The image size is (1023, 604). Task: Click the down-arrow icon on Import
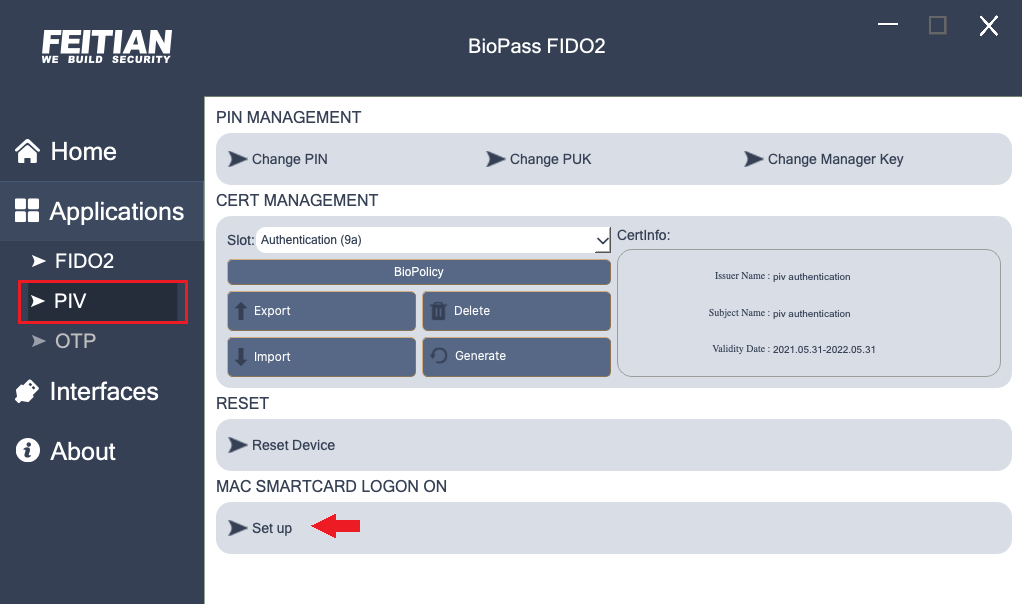click(x=241, y=357)
